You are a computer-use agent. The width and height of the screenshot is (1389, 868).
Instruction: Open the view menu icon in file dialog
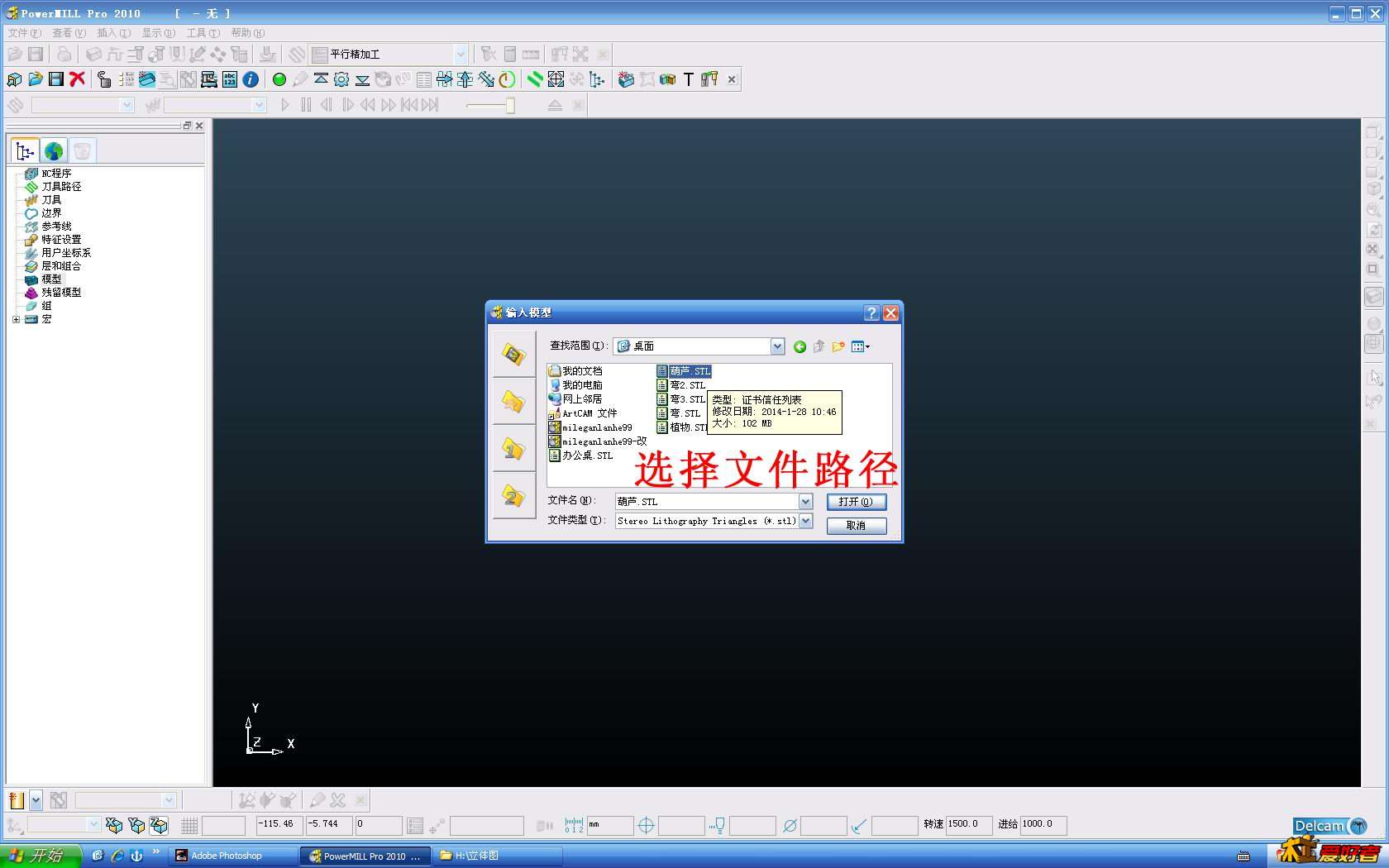861,346
